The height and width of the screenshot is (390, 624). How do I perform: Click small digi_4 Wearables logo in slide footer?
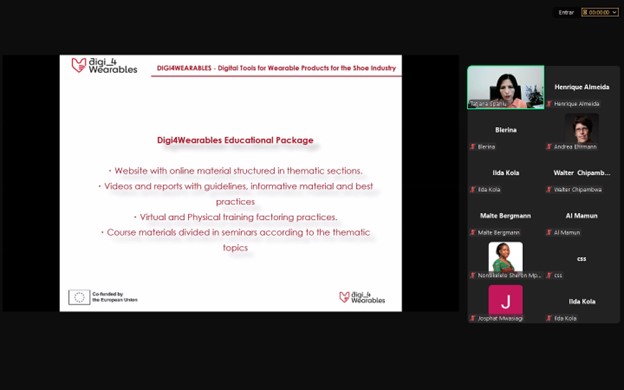(x=362, y=297)
